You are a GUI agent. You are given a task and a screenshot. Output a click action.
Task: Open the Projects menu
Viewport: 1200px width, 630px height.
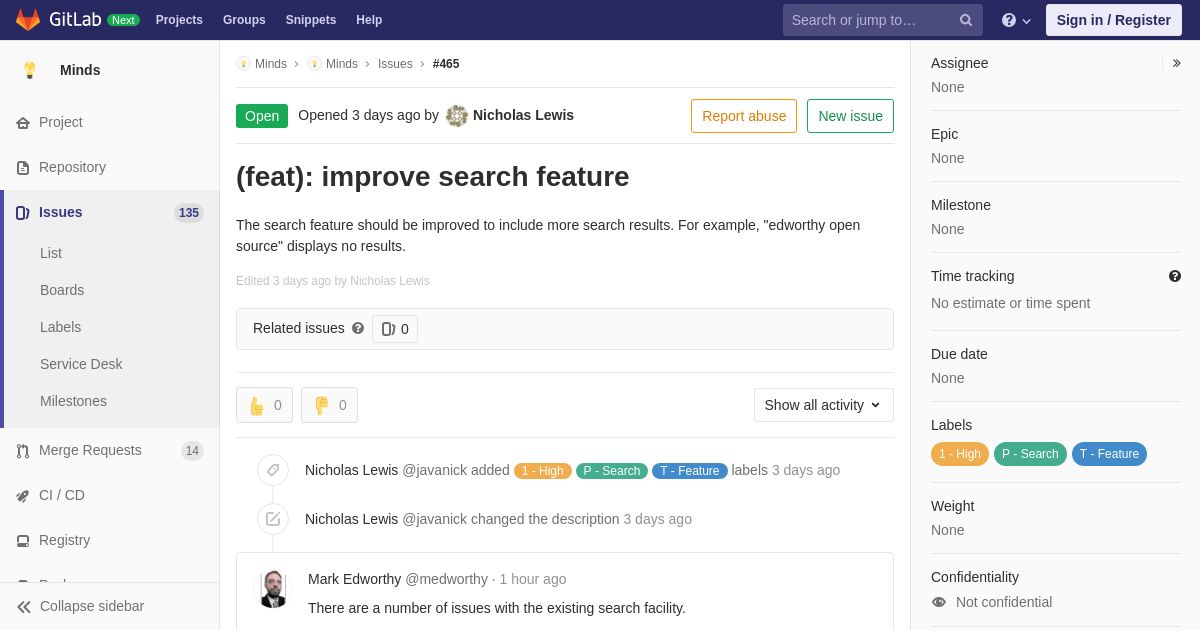(x=179, y=20)
